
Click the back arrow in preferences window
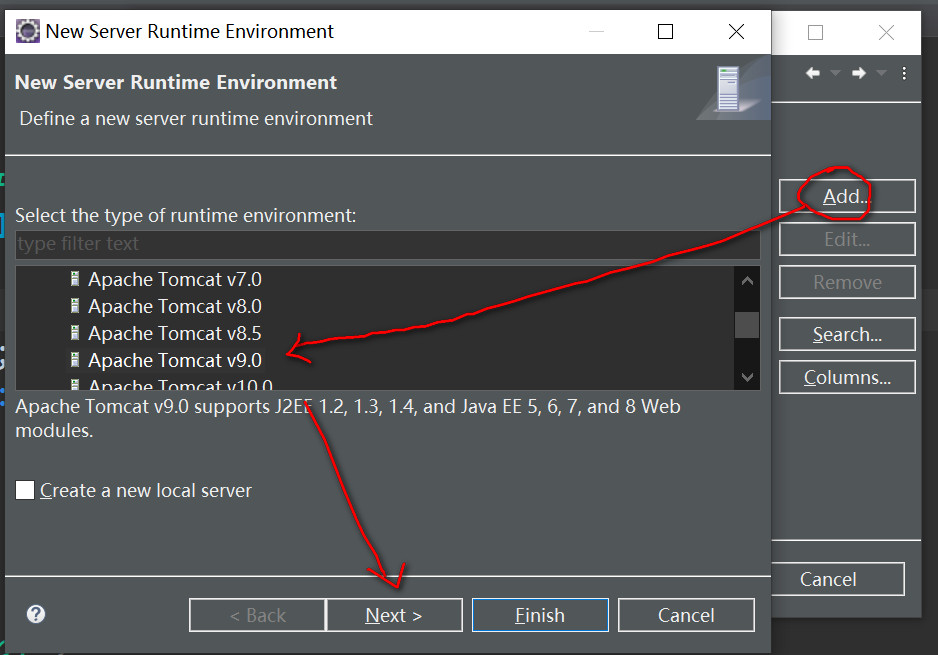[812, 73]
